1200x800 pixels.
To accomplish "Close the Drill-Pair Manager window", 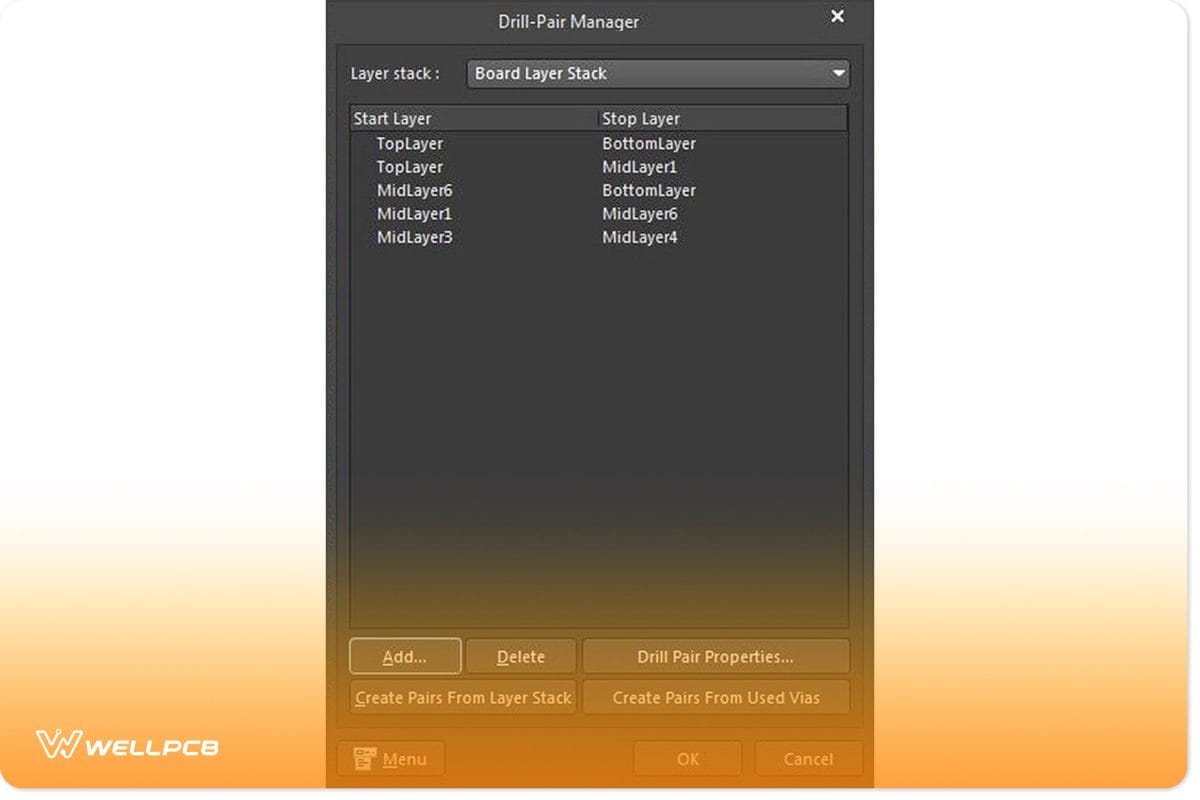I will 837,16.
